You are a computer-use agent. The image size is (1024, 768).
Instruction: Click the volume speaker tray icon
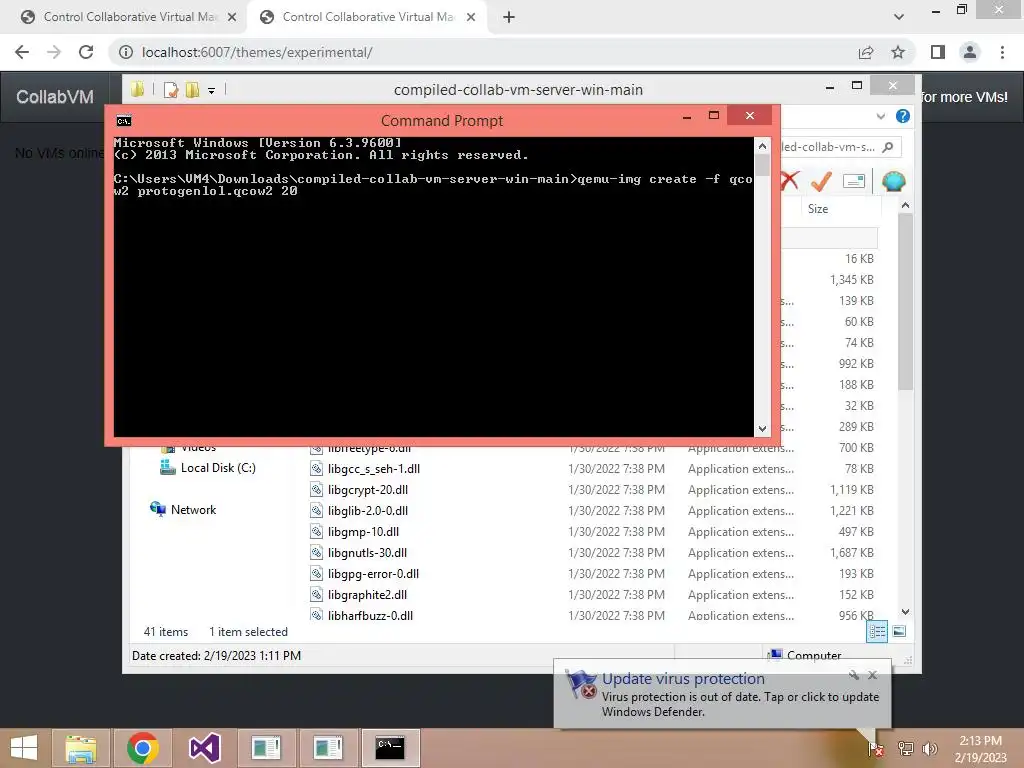930,749
